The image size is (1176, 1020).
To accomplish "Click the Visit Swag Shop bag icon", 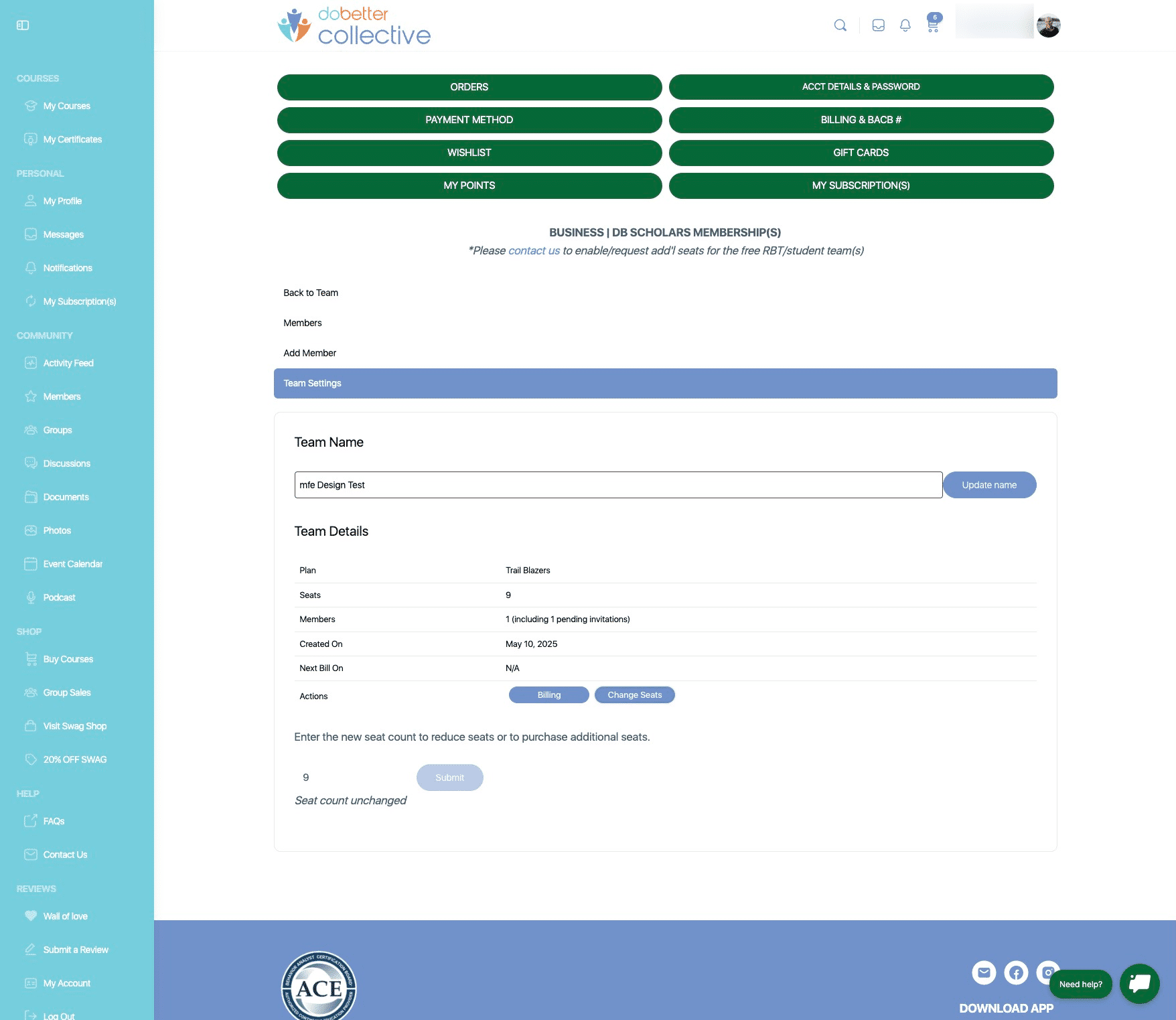I will [31, 726].
